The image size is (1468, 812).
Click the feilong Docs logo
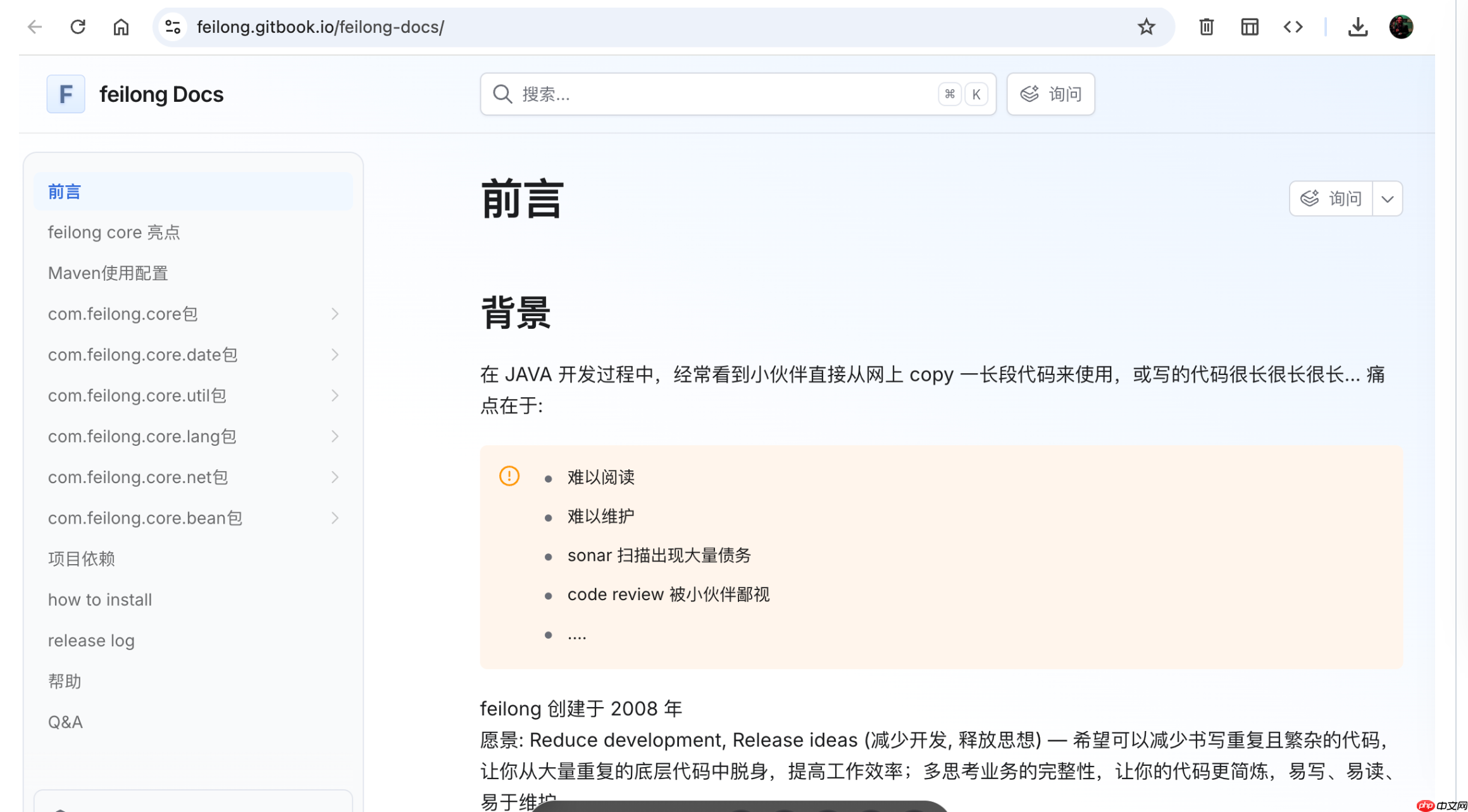(x=66, y=94)
